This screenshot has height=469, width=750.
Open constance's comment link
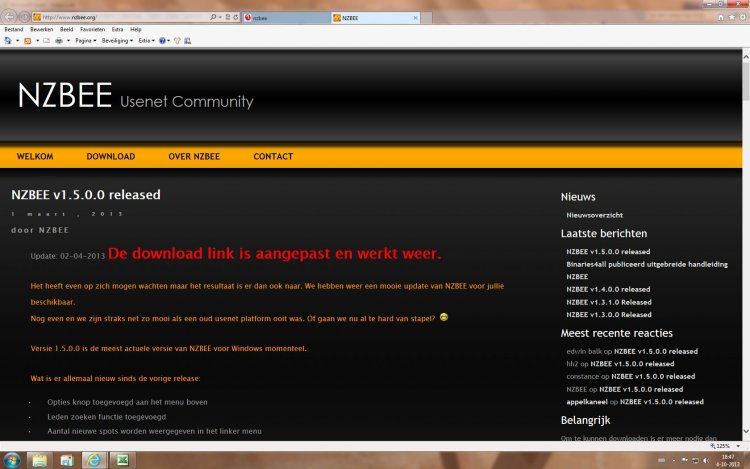pyautogui.click(x=653, y=376)
